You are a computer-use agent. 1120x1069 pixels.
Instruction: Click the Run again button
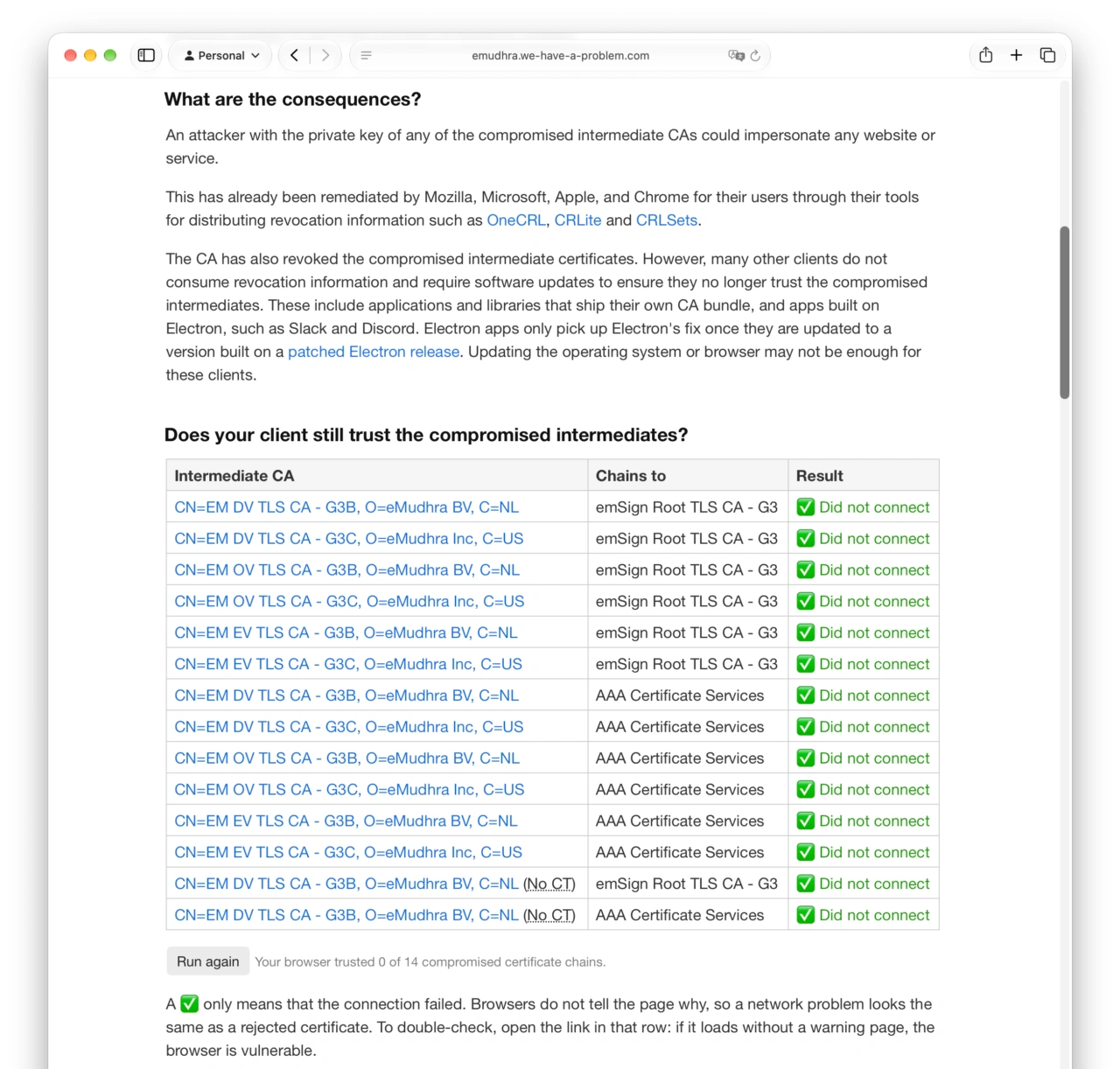point(208,961)
